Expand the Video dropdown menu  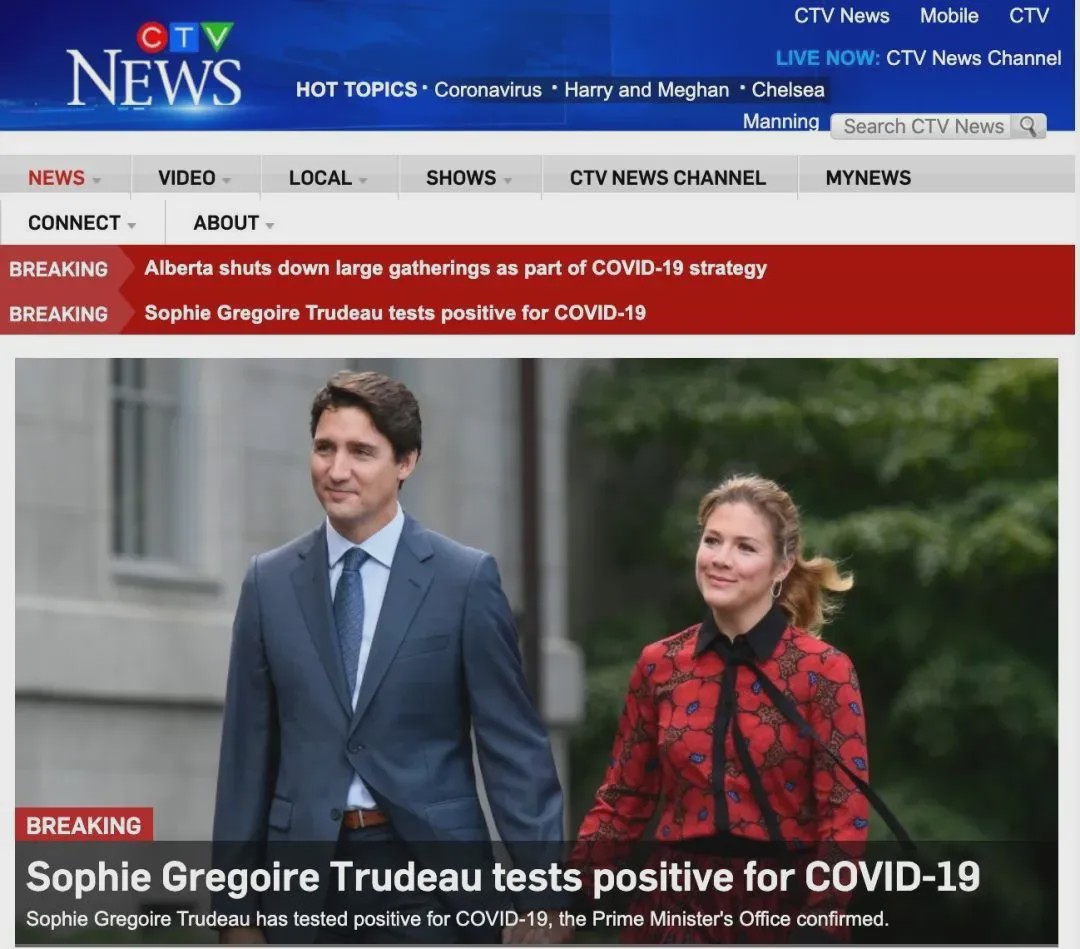click(x=195, y=178)
